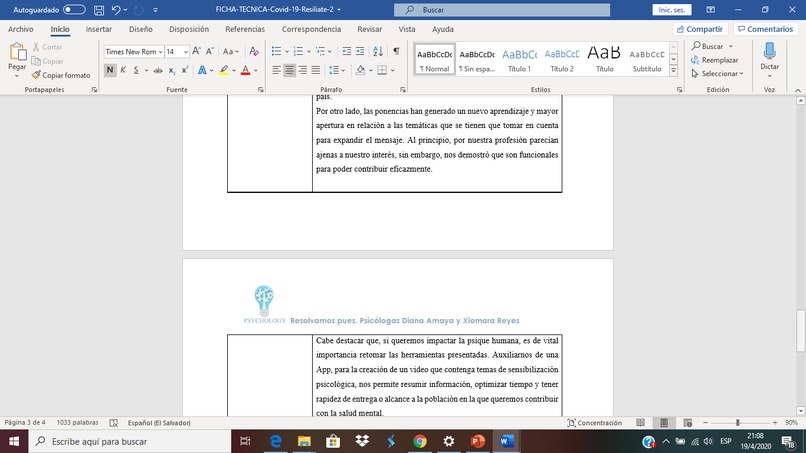Open the spelling proofing status icon
Viewport: 806px width, 453px height.
point(114,423)
